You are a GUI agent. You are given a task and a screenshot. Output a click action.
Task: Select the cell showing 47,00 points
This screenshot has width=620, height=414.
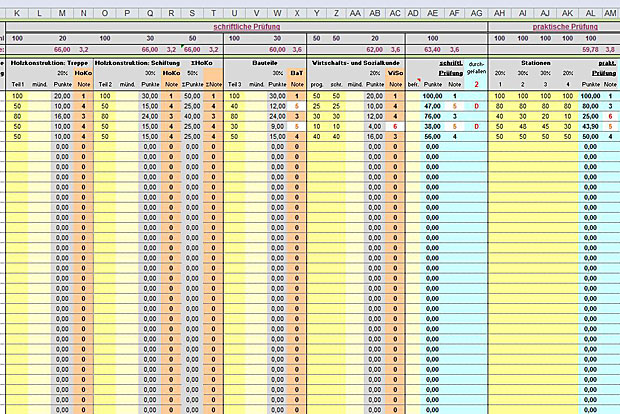click(432, 105)
